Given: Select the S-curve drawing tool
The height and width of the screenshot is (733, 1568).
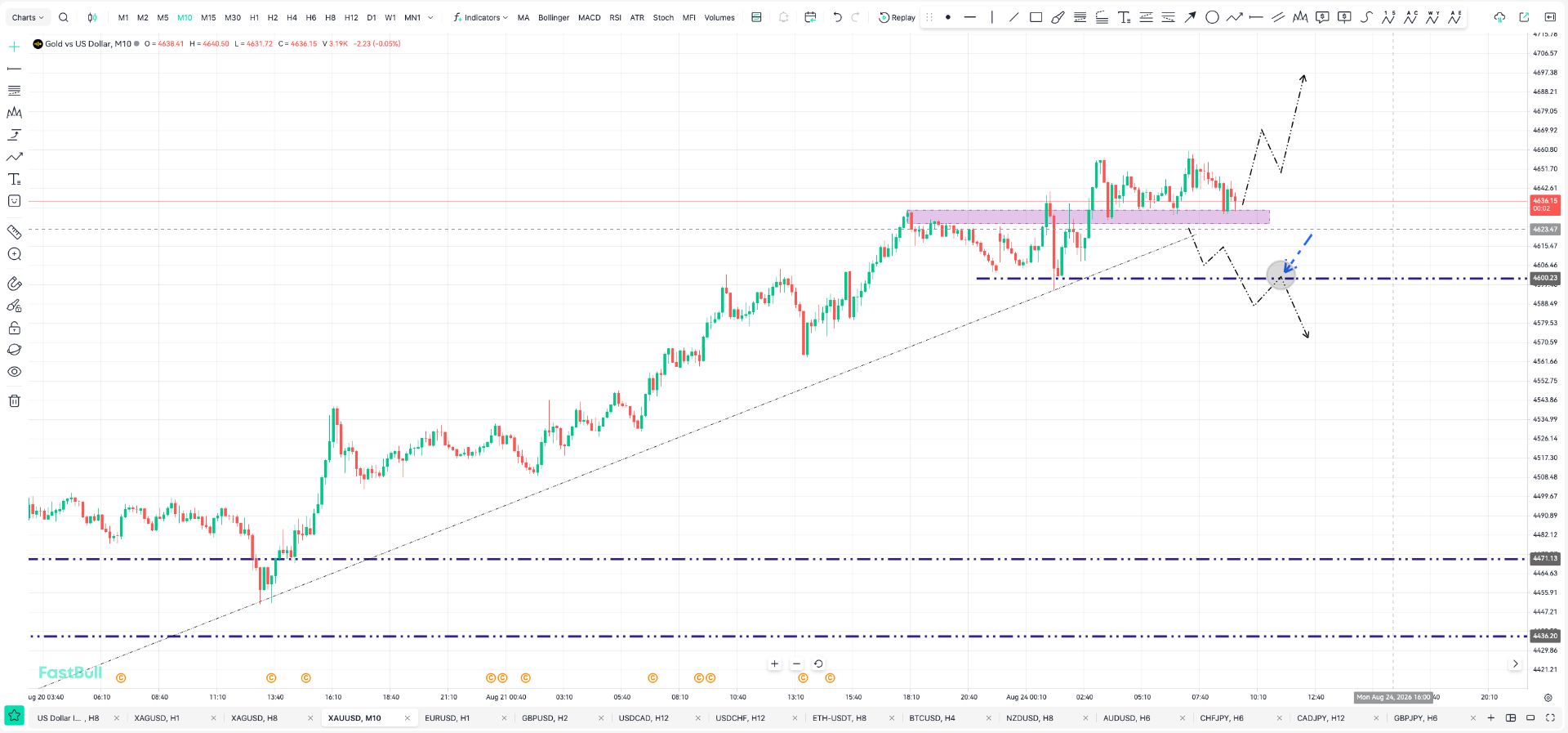Looking at the screenshot, I should (x=1366, y=17).
